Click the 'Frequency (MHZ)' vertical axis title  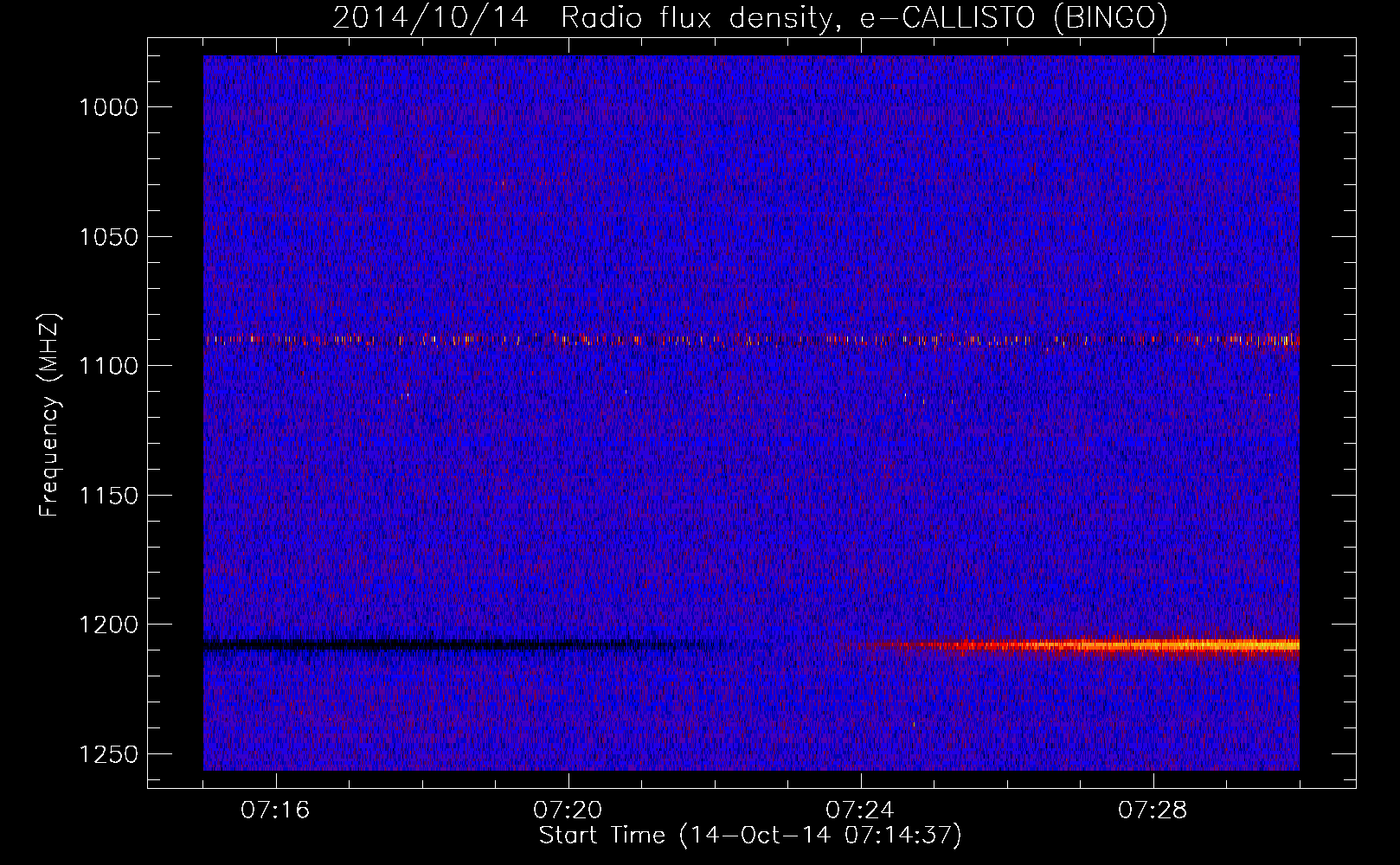(x=50, y=415)
